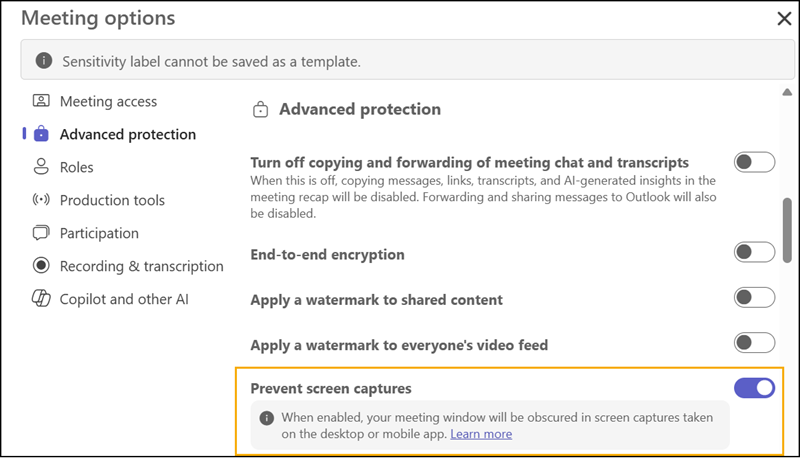
Task: Close the Meeting options dialog
Action: 785,18
